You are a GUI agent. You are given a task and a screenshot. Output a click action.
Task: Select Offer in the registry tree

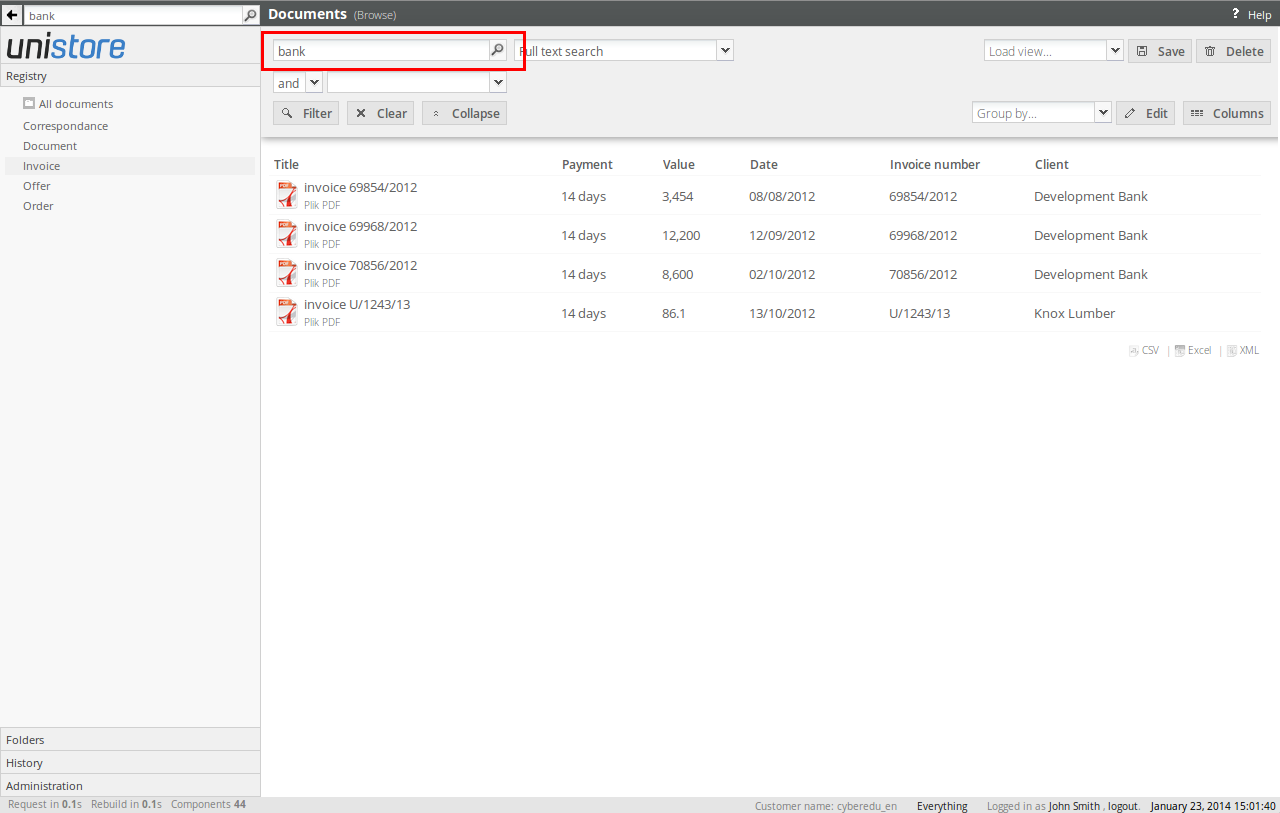[37, 186]
